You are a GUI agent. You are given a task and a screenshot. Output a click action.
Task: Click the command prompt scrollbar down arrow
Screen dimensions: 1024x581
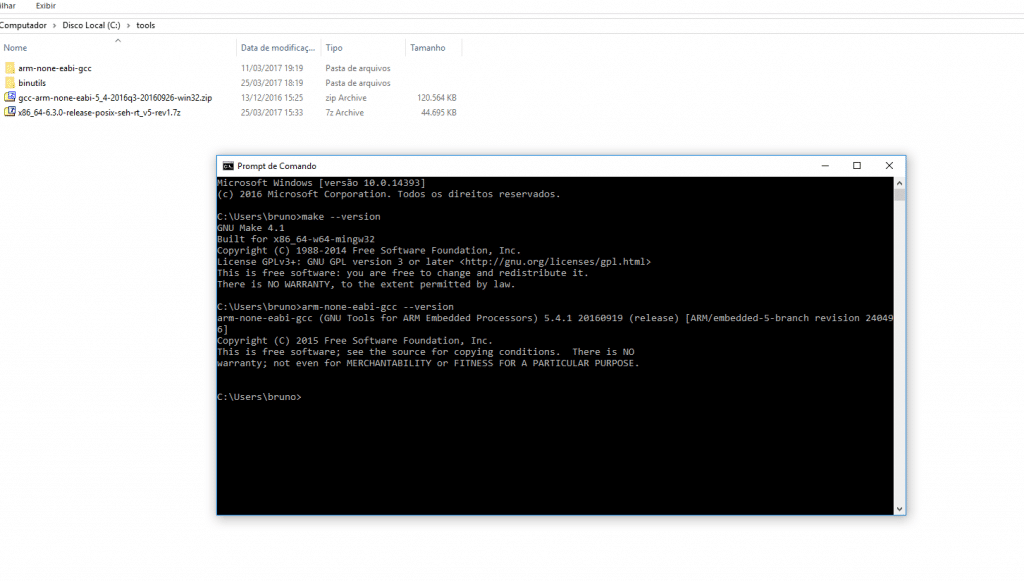pos(900,509)
